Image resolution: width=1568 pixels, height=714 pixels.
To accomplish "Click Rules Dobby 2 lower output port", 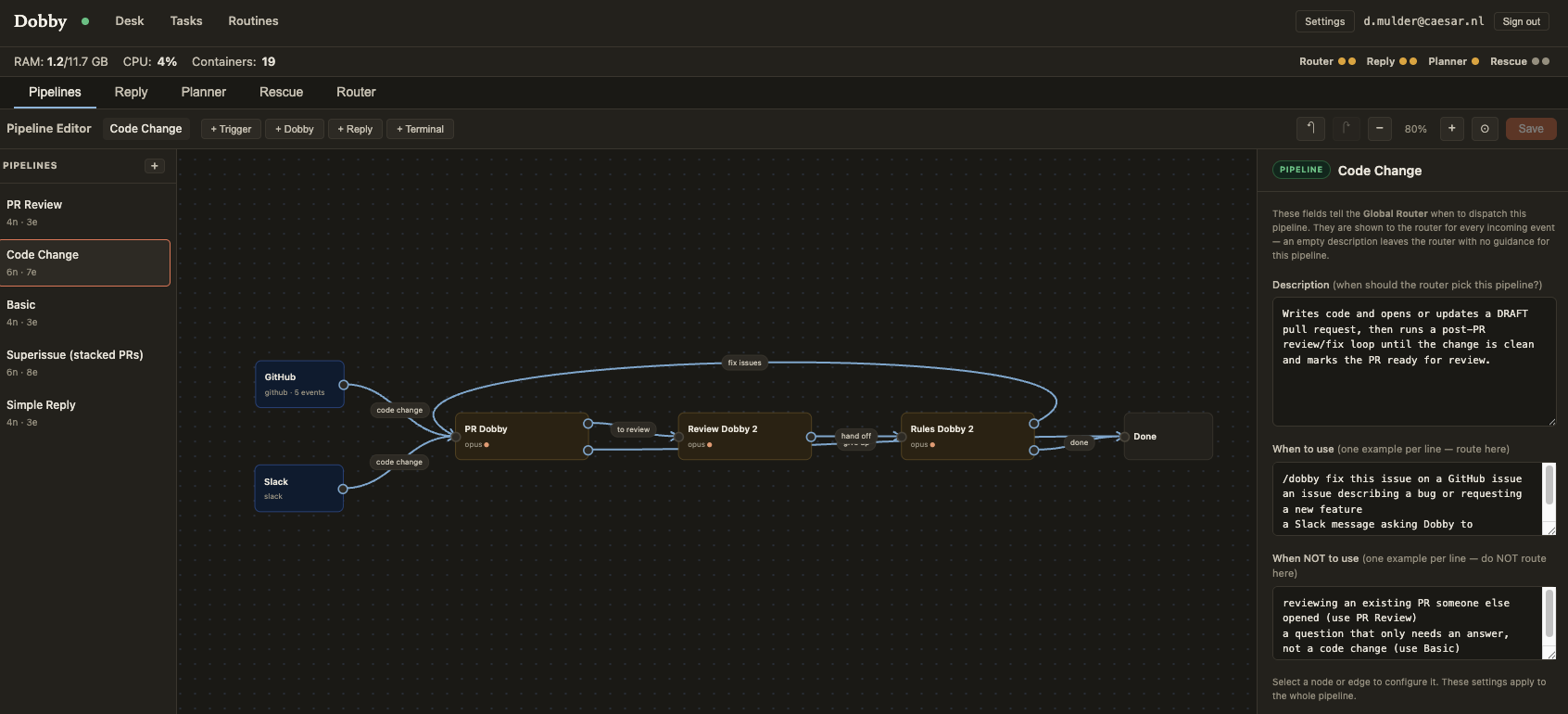I will tap(1033, 451).
